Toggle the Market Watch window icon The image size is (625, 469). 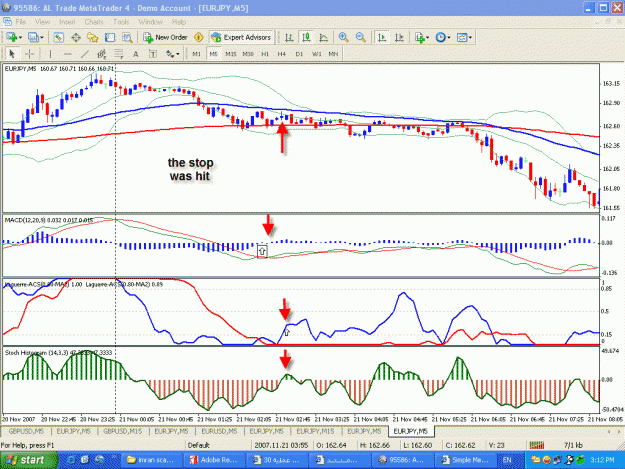[x=59, y=37]
